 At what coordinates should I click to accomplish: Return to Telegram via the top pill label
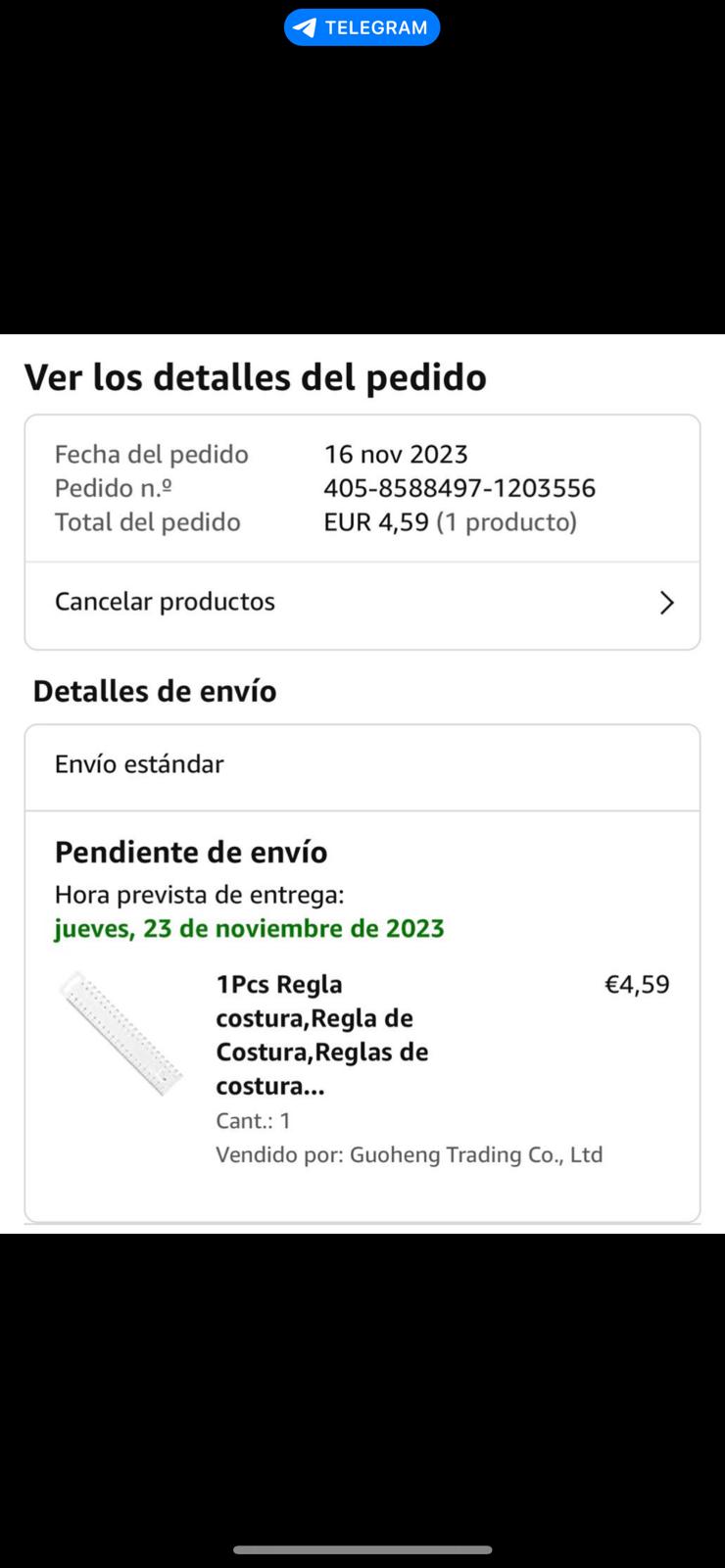click(376, 27)
